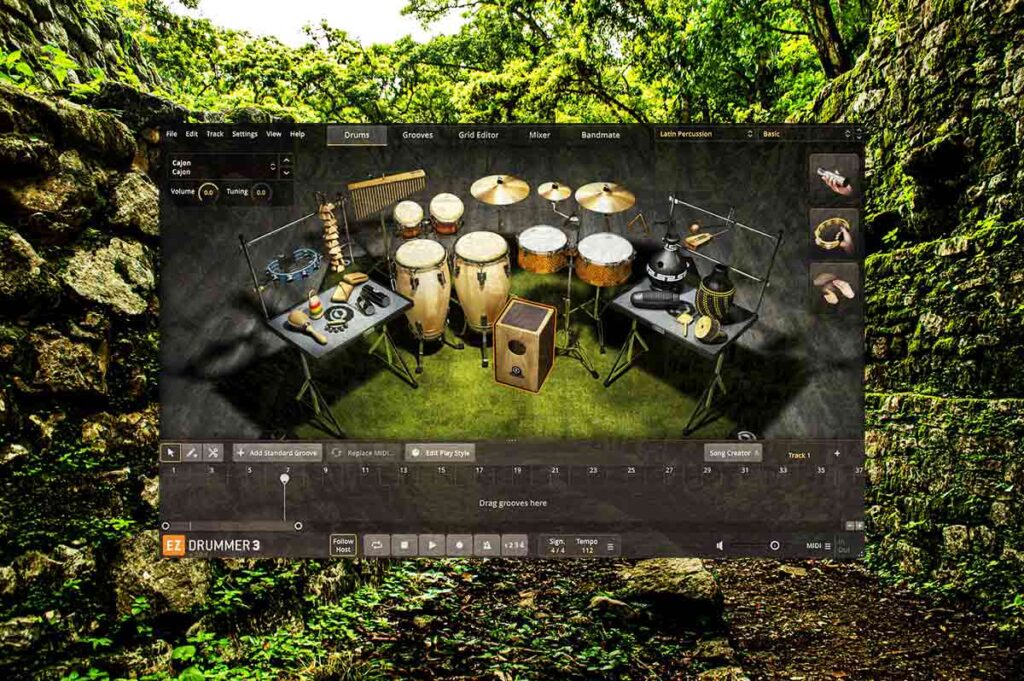Viewport: 1024px width, 681px height.
Task: Click the rightmost cymbal
Action: pyautogui.click(x=605, y=197)
